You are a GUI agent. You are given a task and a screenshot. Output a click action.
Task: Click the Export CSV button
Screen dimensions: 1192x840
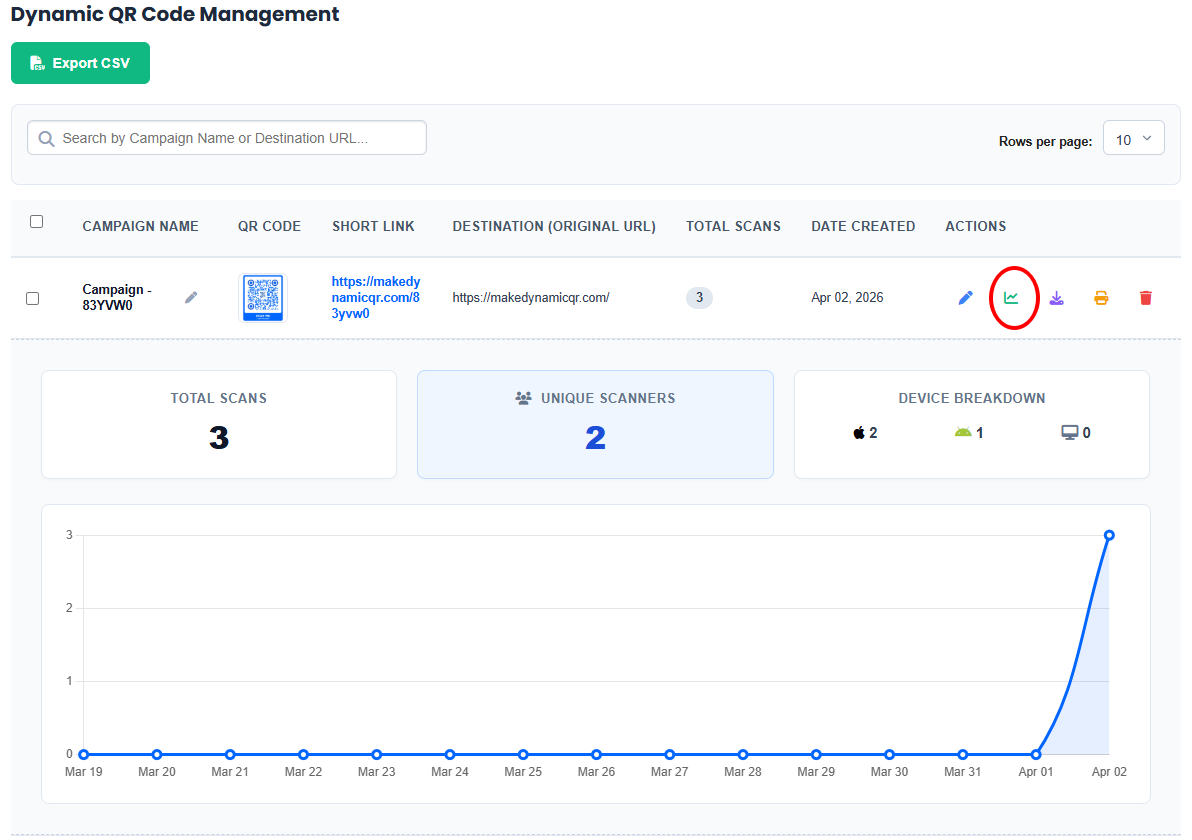(80, 63)
